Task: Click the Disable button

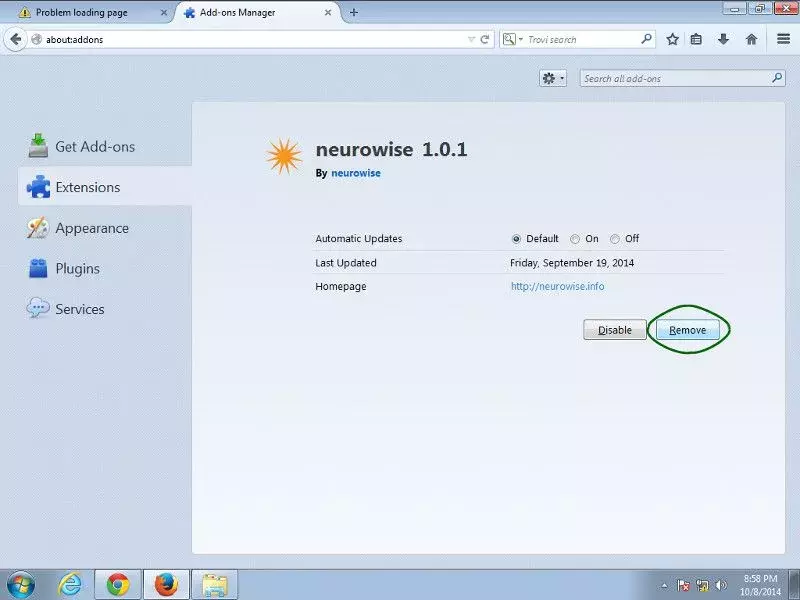Action: 615,330
